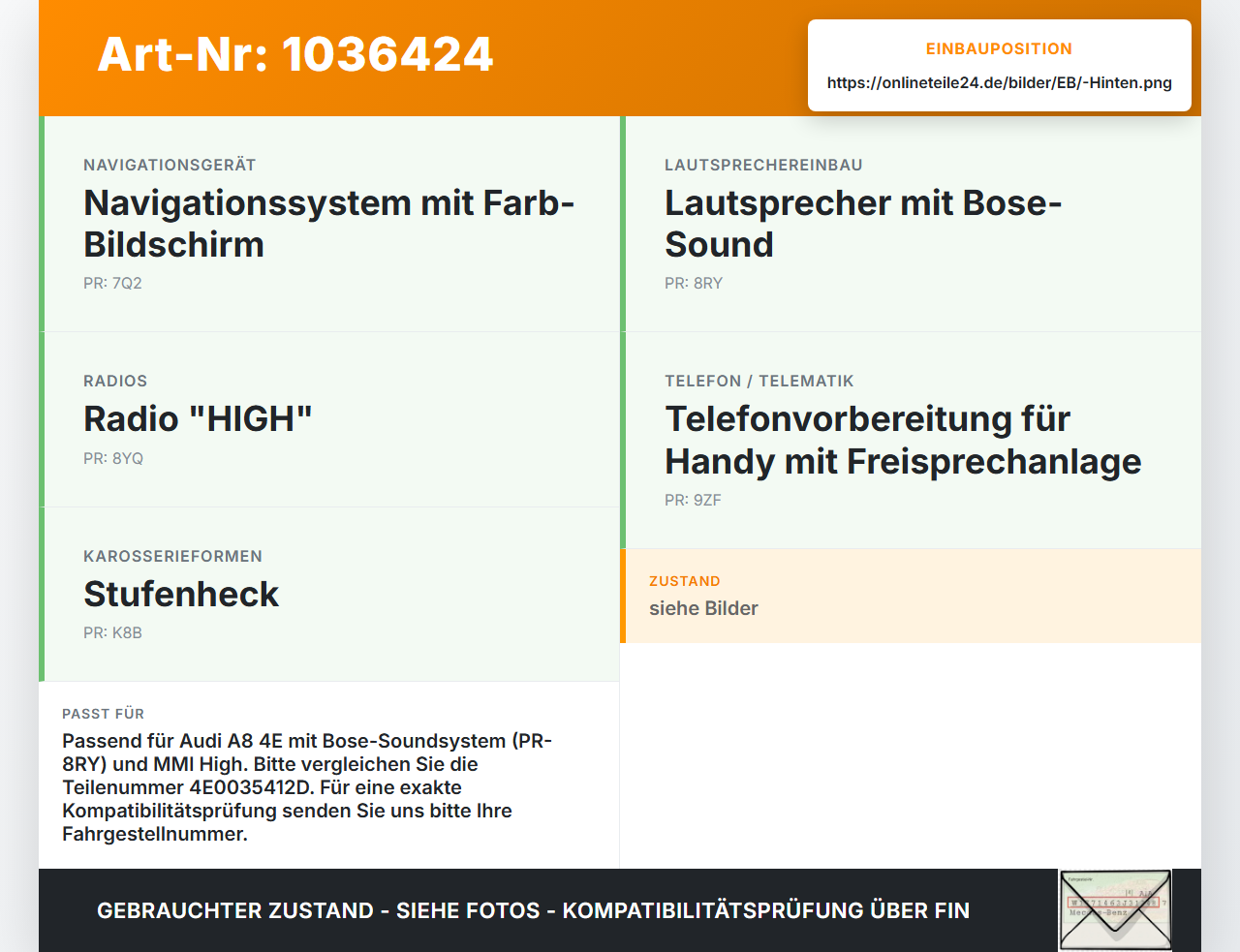
Task: Click the Audi A8 4E compatibility paragraph
Action: [x=307, y=787]
